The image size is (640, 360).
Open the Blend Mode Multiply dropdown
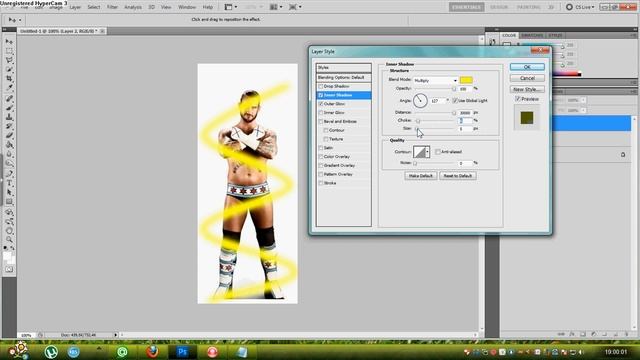pyautogui.click(x=435, y=80)
